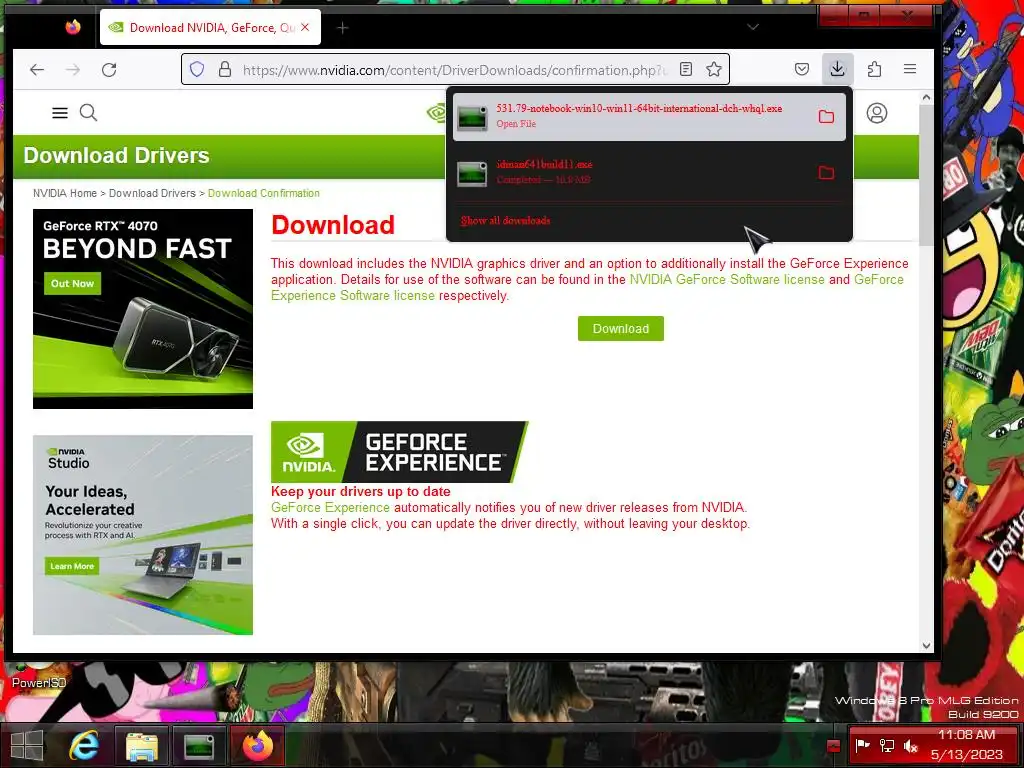This screenshot has height=768, width=1024.
Task: Go to NVIDIA Home breadcrumb
Action: (65, 193)
